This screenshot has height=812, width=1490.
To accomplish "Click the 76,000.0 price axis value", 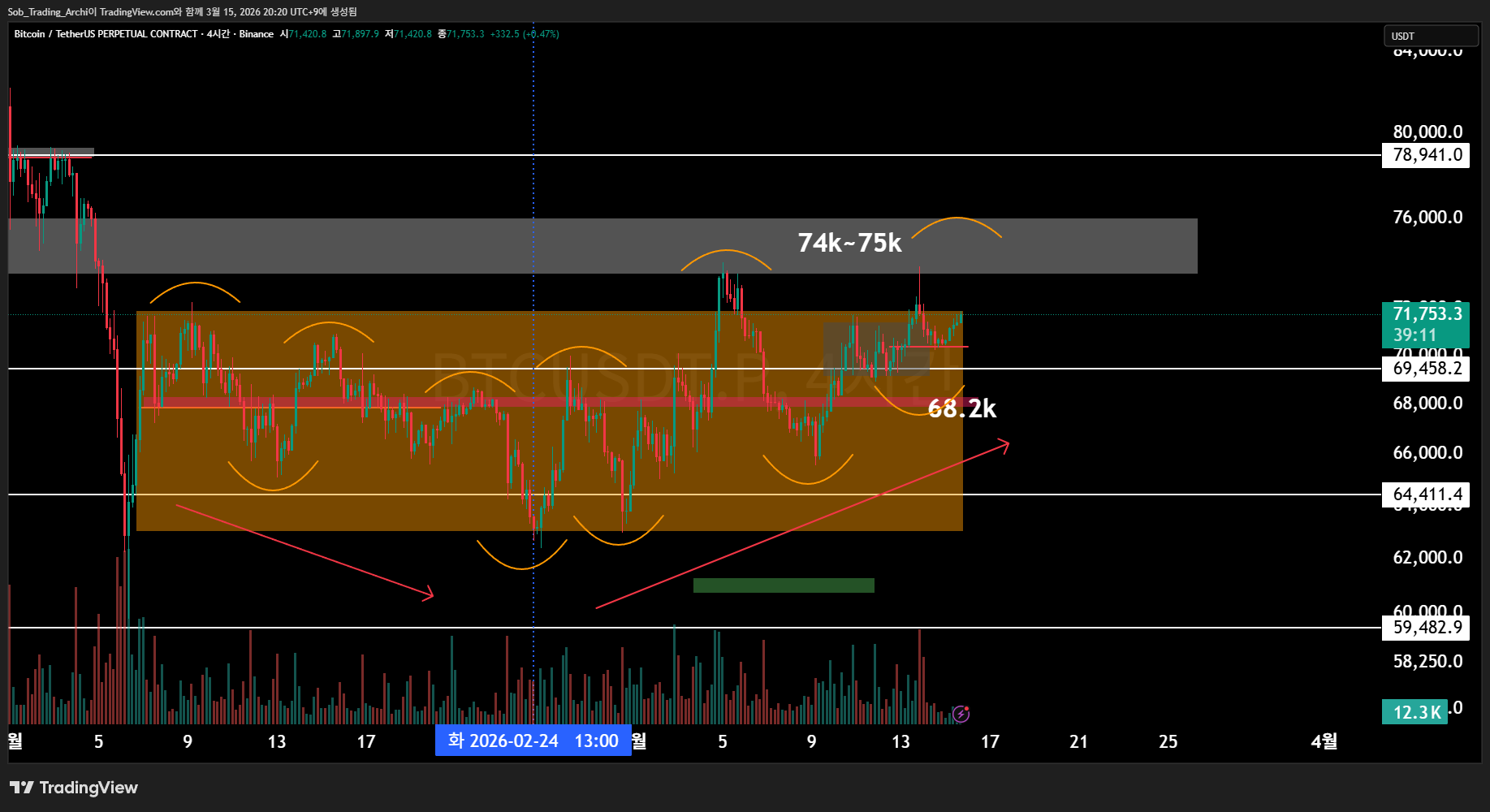I will (x=1428, y=218).
